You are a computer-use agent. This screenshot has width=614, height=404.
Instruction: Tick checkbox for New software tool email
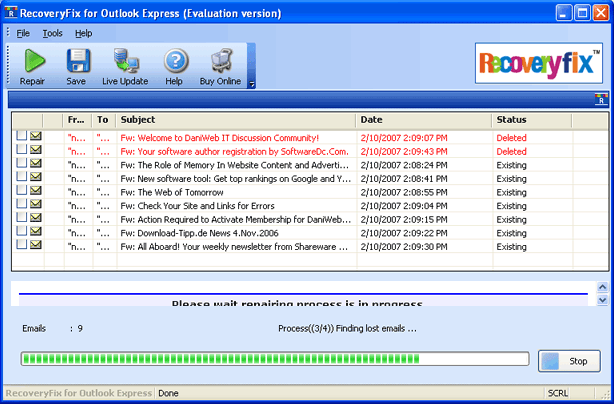click(x=22, y=176)
